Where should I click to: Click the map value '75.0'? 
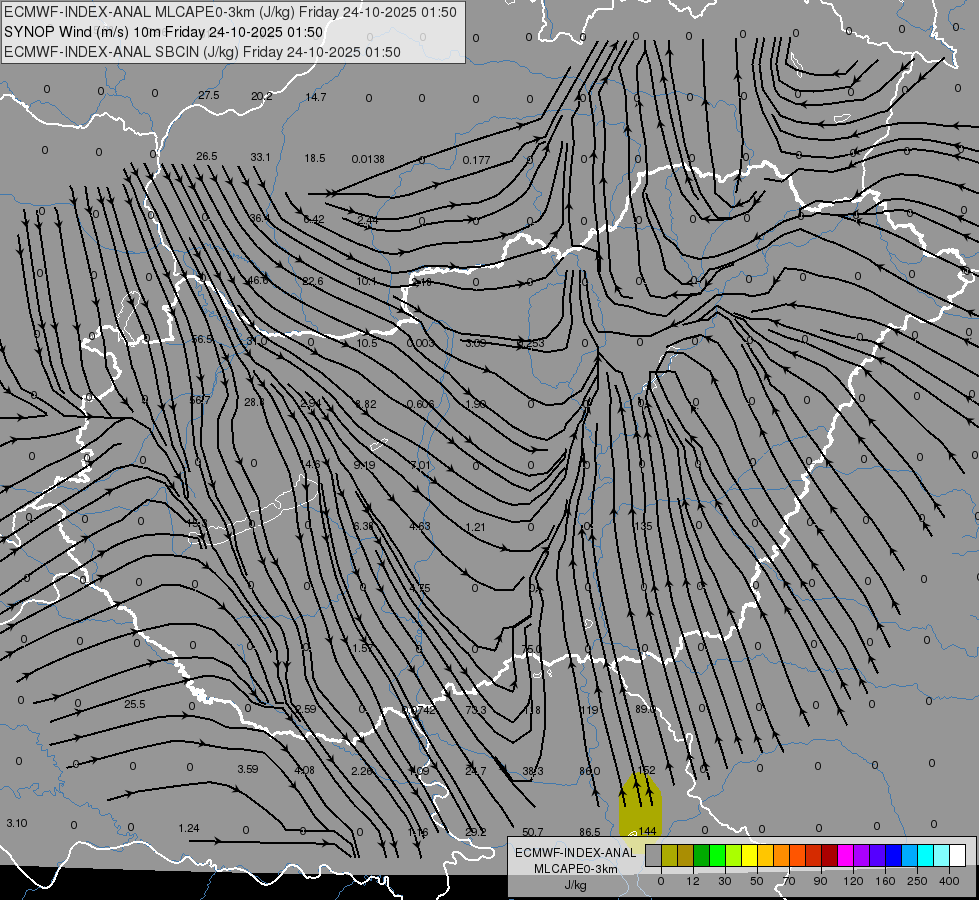(x=531, y=649)
